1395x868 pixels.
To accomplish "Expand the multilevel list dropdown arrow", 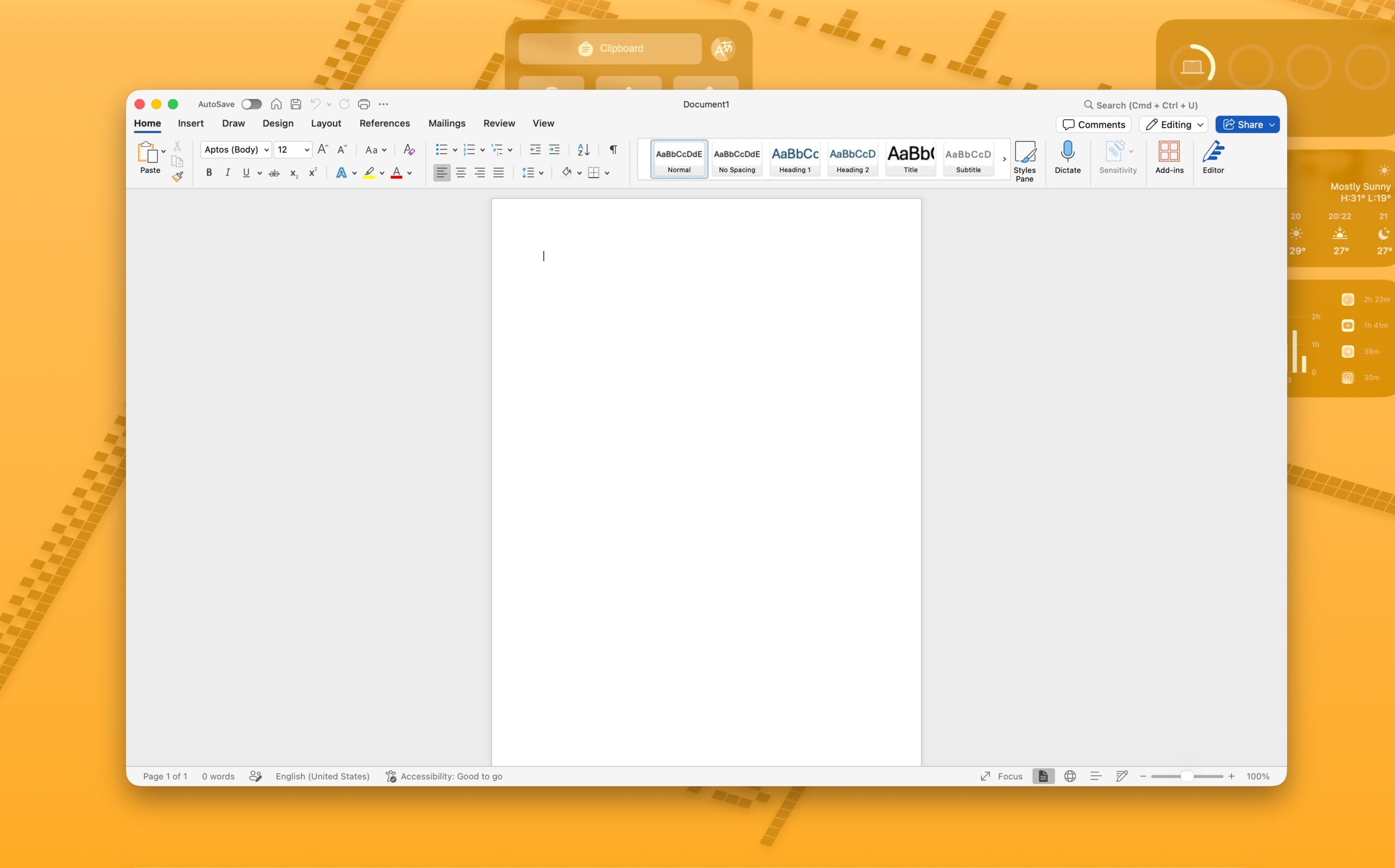I will pos(510,150).
